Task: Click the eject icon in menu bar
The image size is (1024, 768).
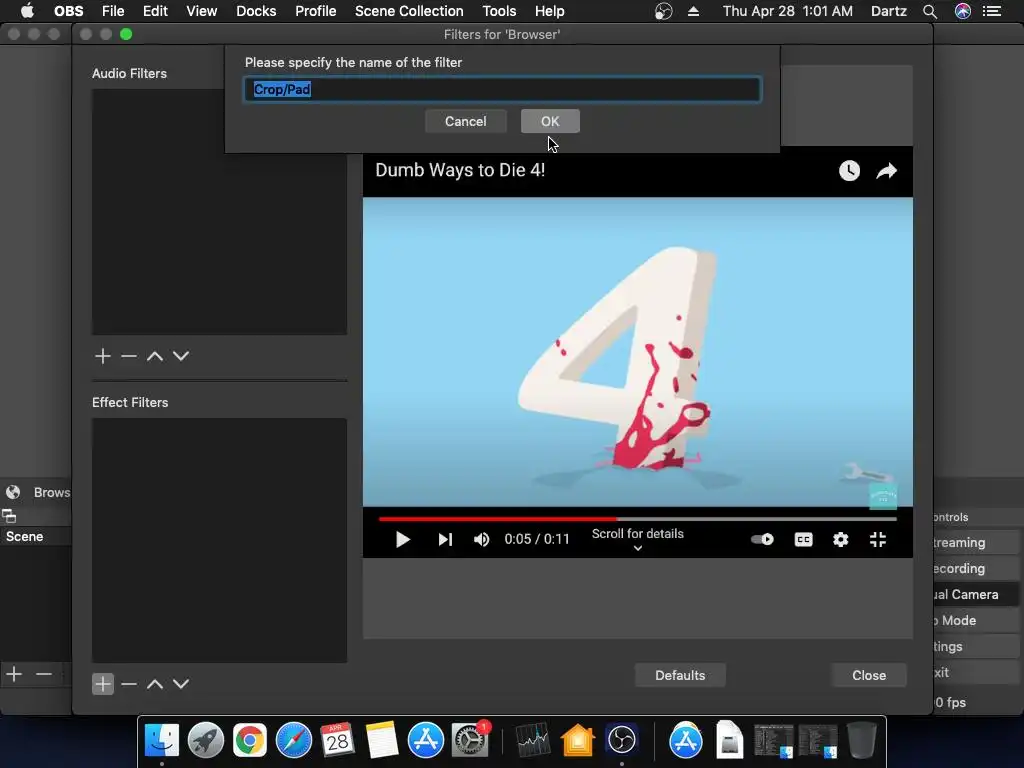Action: coord(694,11)
